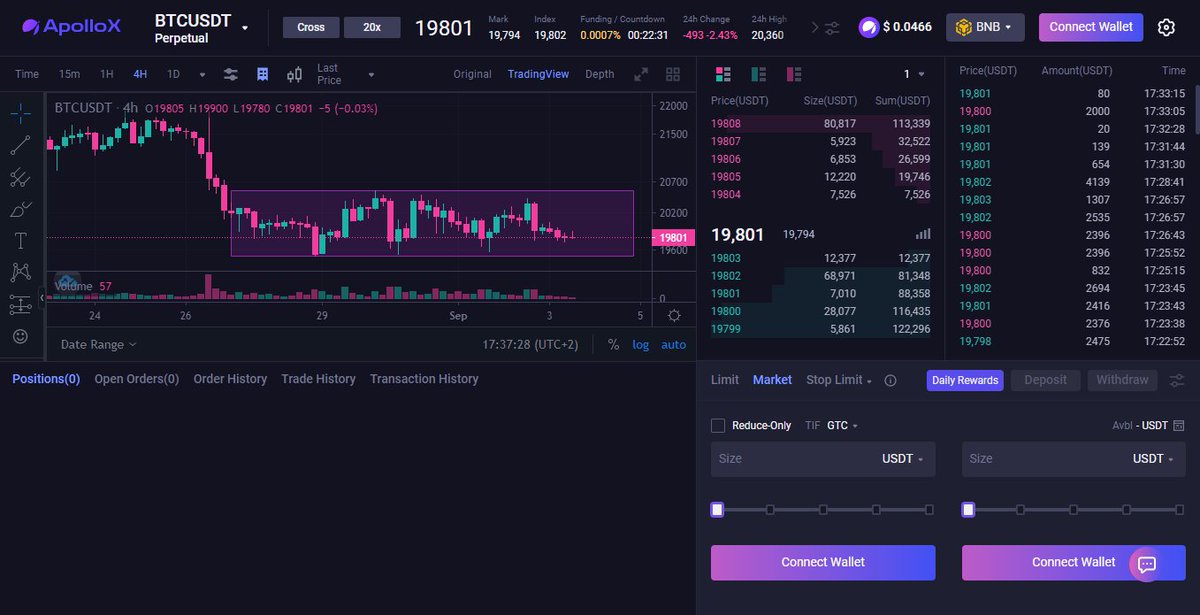Viewport: 1200px width, 615px height.
Task: Select the 15m timeframe
Action: click(x=69, y=74)
